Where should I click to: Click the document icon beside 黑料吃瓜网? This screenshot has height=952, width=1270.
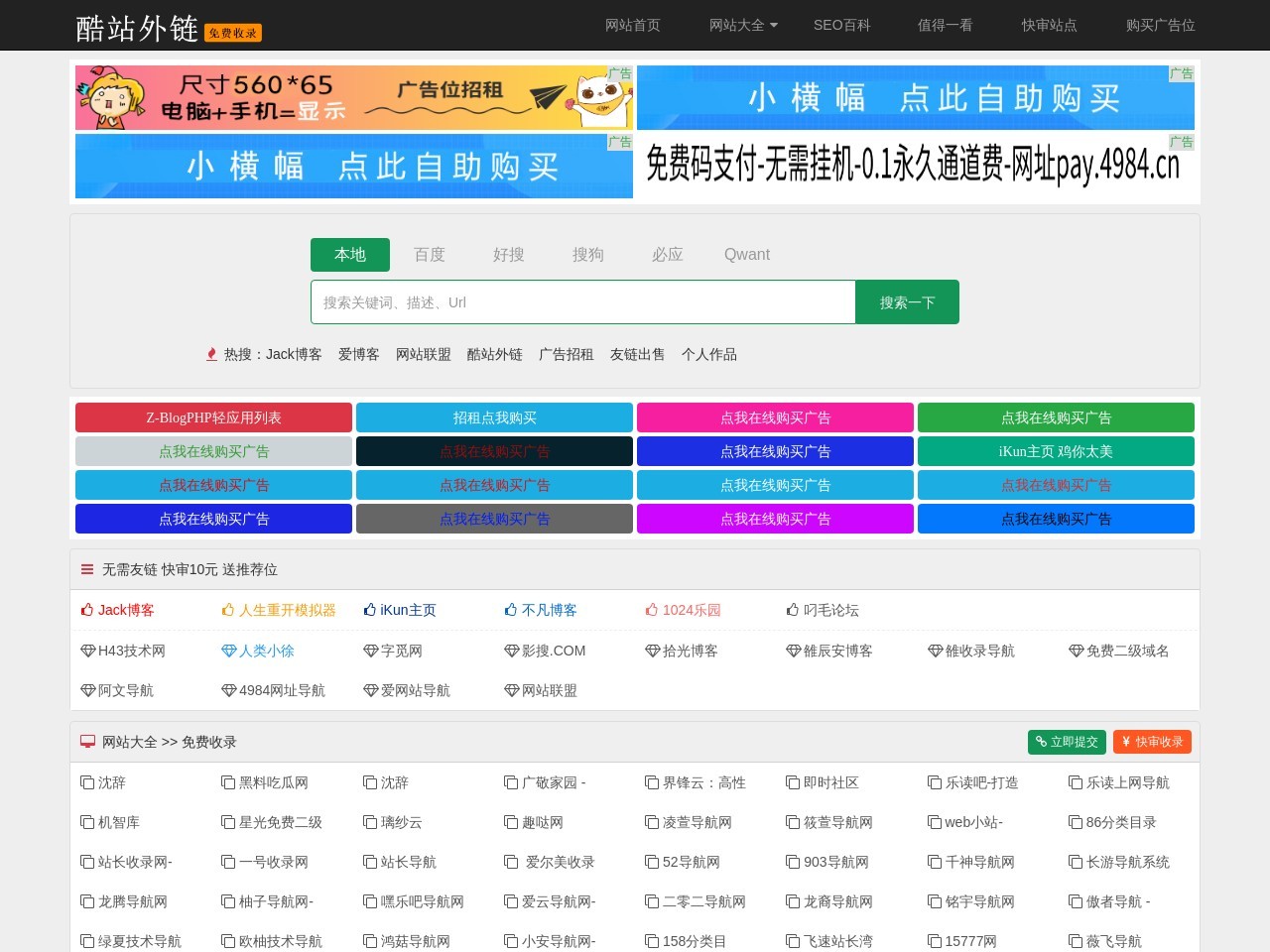[x=228, y=782]
